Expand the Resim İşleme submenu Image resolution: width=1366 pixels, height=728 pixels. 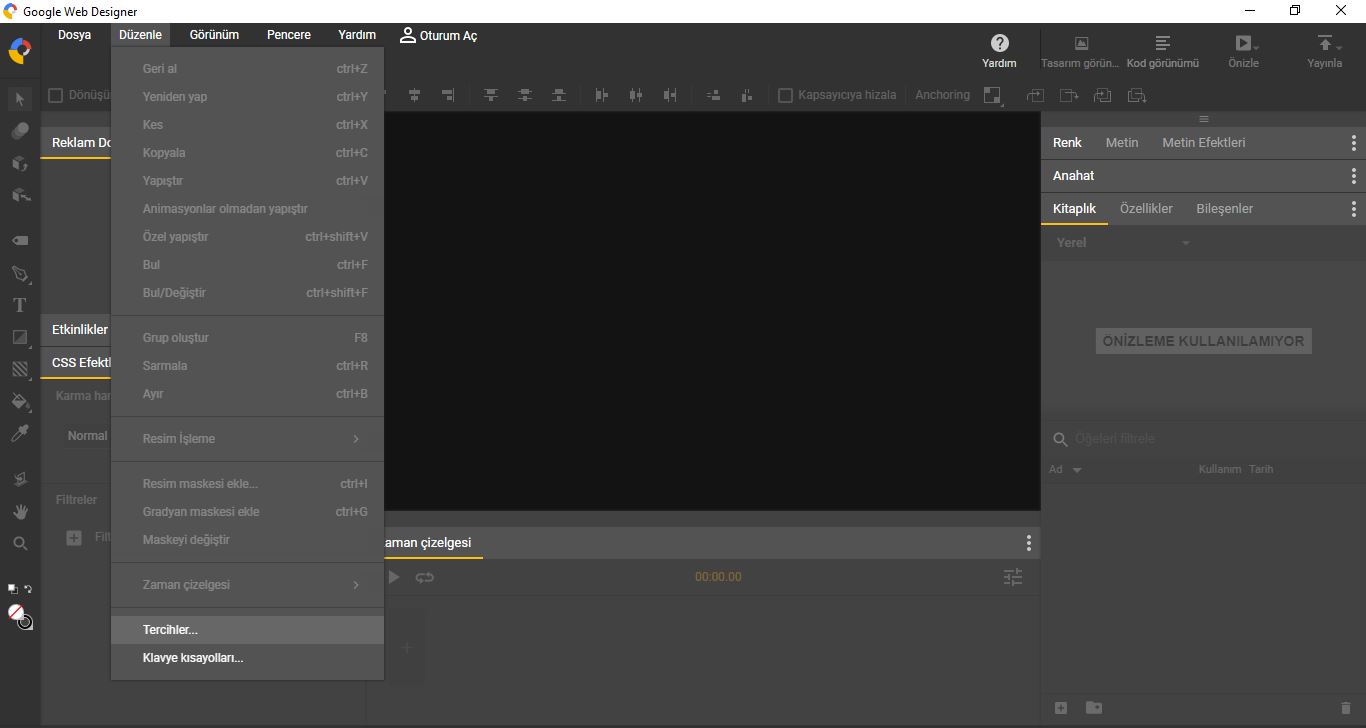tap(248, 439)
